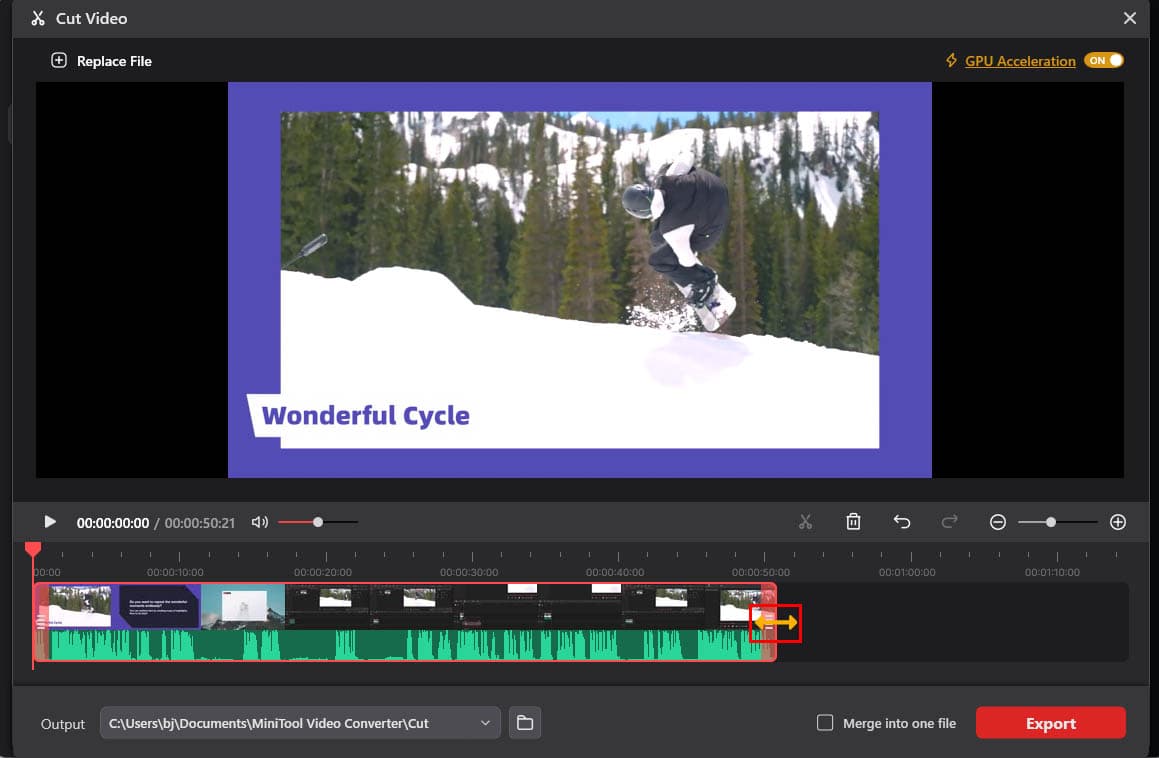Redo the last edit
1159x758 pixels.
pyautogui.click(x=950, y=522)
